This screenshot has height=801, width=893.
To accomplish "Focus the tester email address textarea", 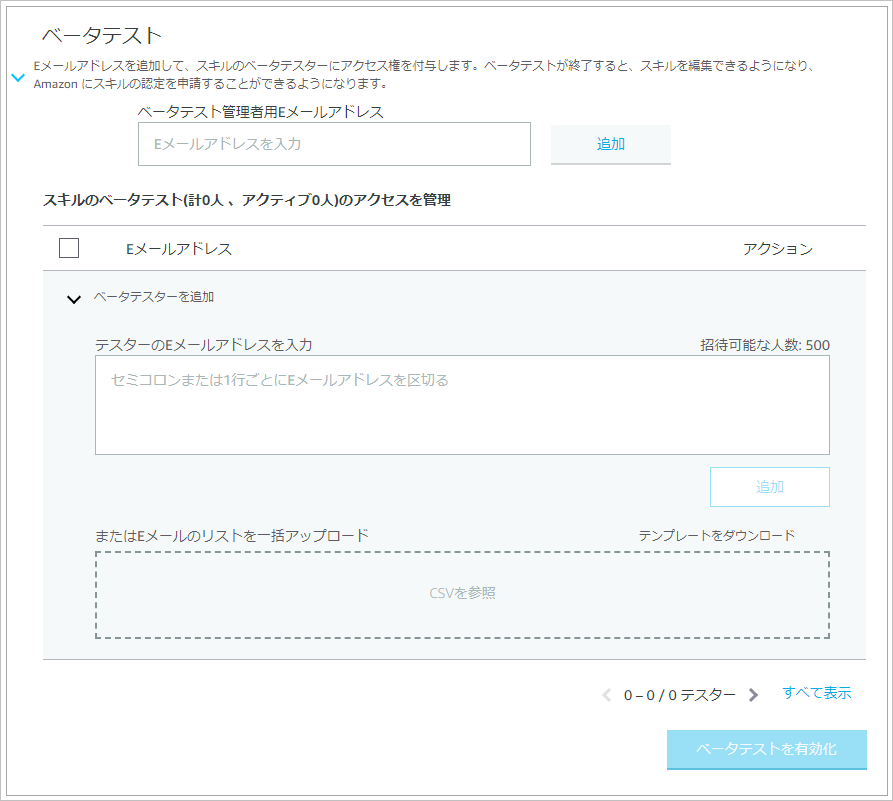I will pyautogui.click(x=462, y=405).
